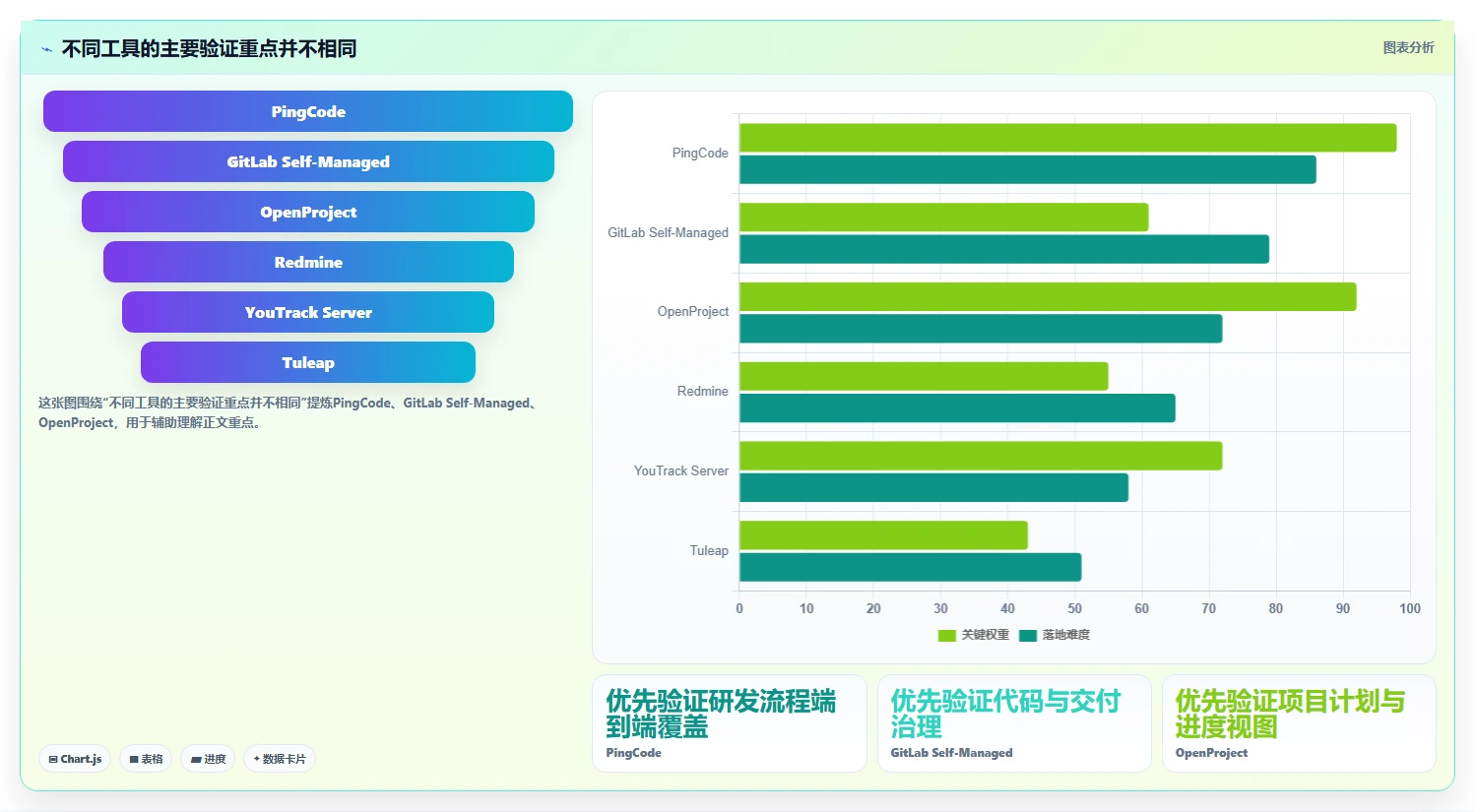This screenshot has height=812, width=1475.
Task: Click the 80 tick on the x-axis
Action: 1276,608
